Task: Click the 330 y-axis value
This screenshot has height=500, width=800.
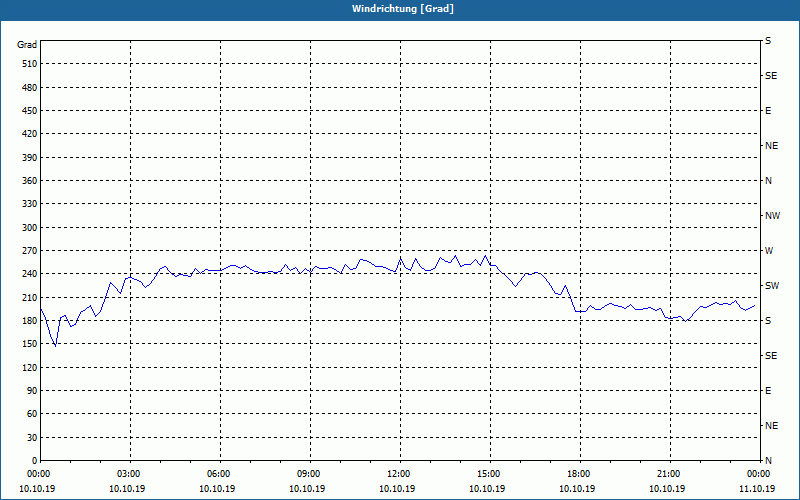Action: point(30,204)
